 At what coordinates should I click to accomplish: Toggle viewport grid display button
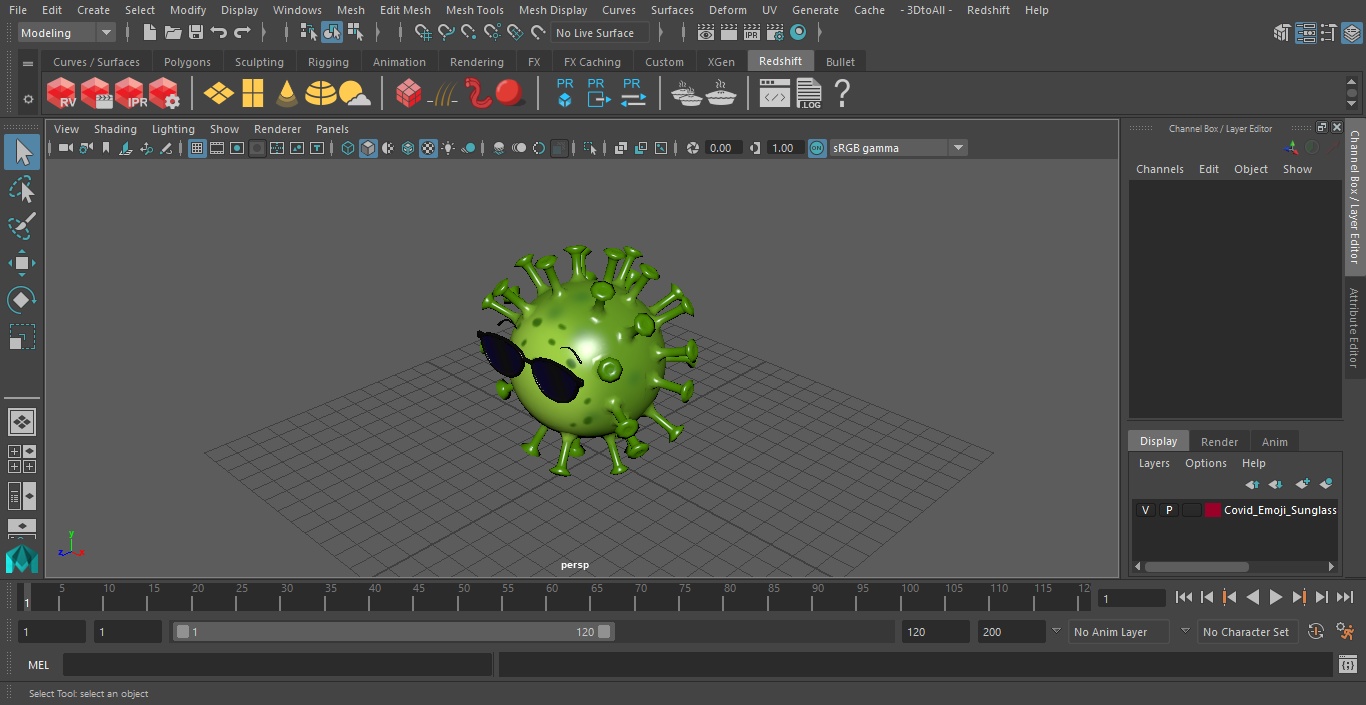pyautogui.click(x=197, y=148)
